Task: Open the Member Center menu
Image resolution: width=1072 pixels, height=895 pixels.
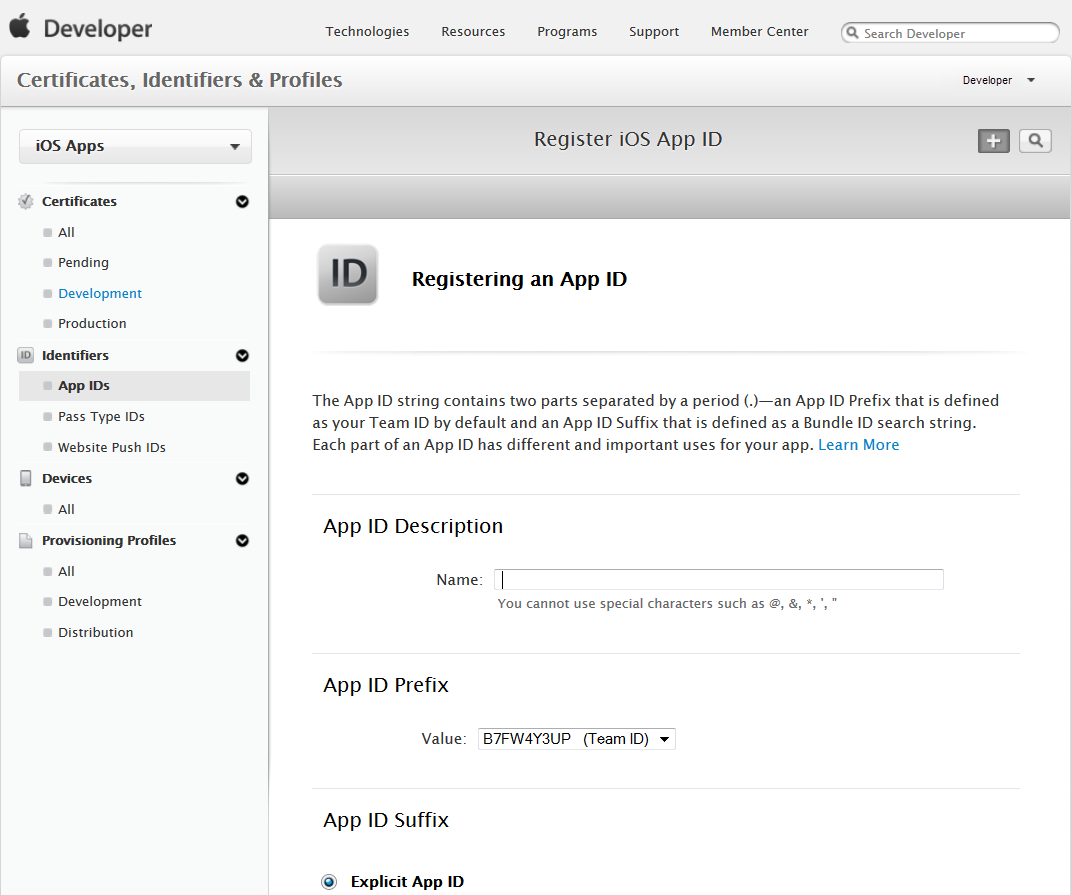Action: [760, 31]
